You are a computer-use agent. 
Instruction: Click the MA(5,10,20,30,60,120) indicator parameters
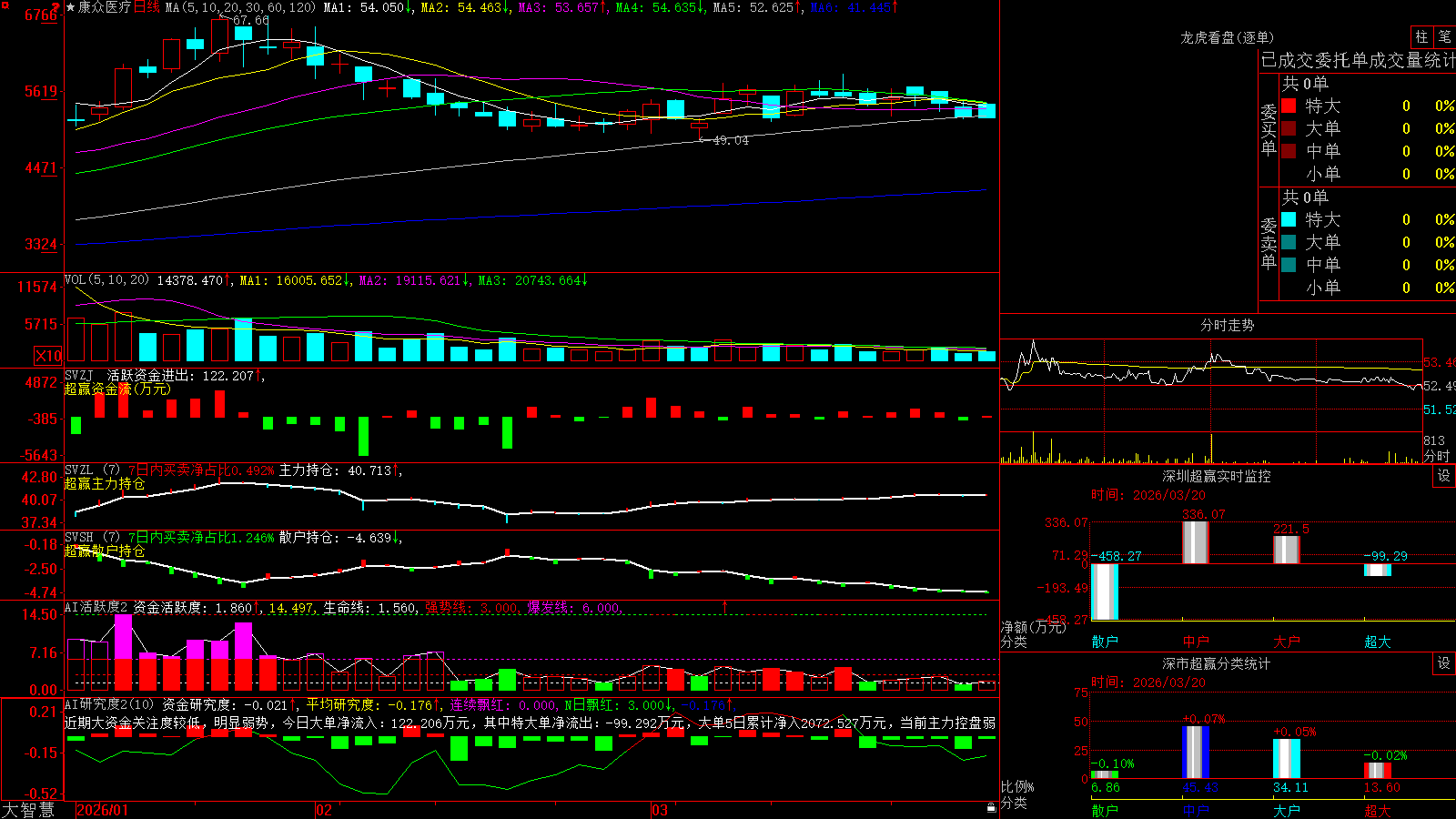[240, 7]
